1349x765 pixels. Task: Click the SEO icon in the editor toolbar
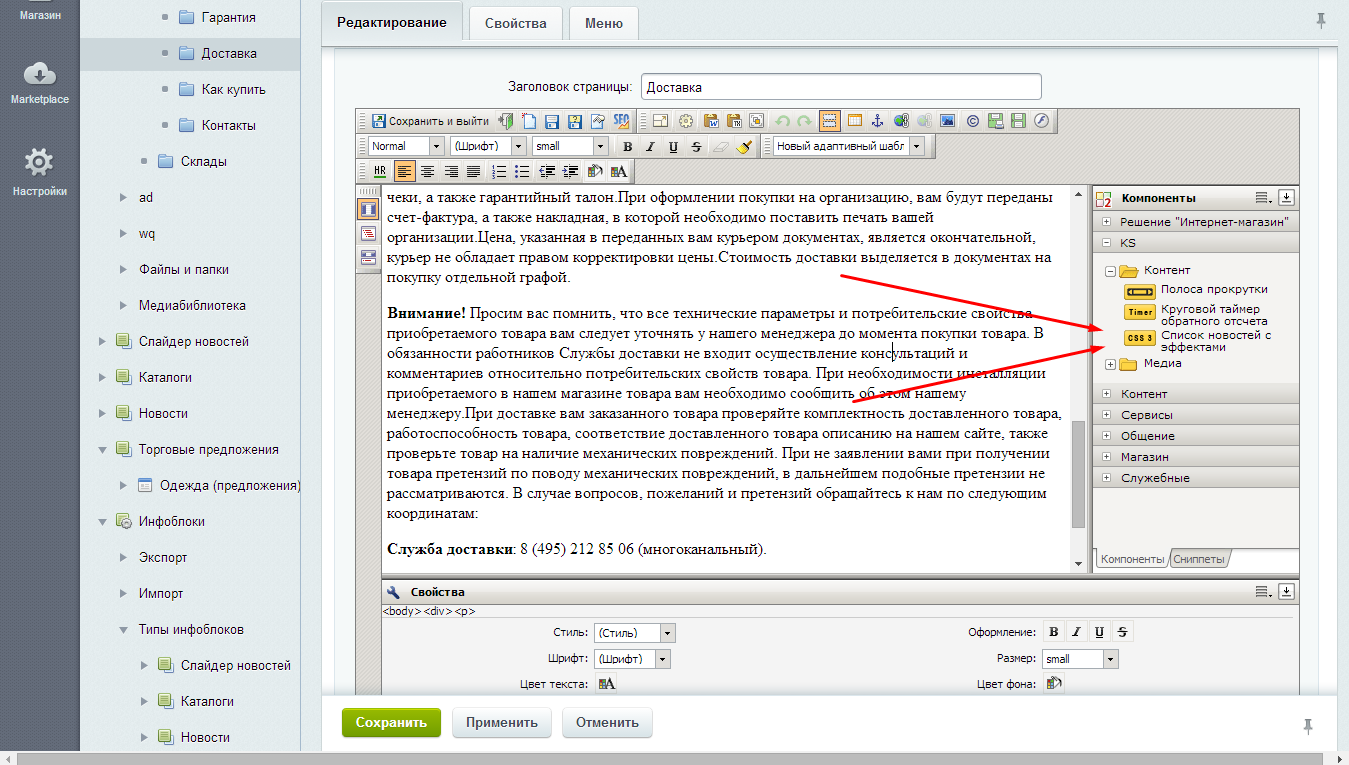621,121
